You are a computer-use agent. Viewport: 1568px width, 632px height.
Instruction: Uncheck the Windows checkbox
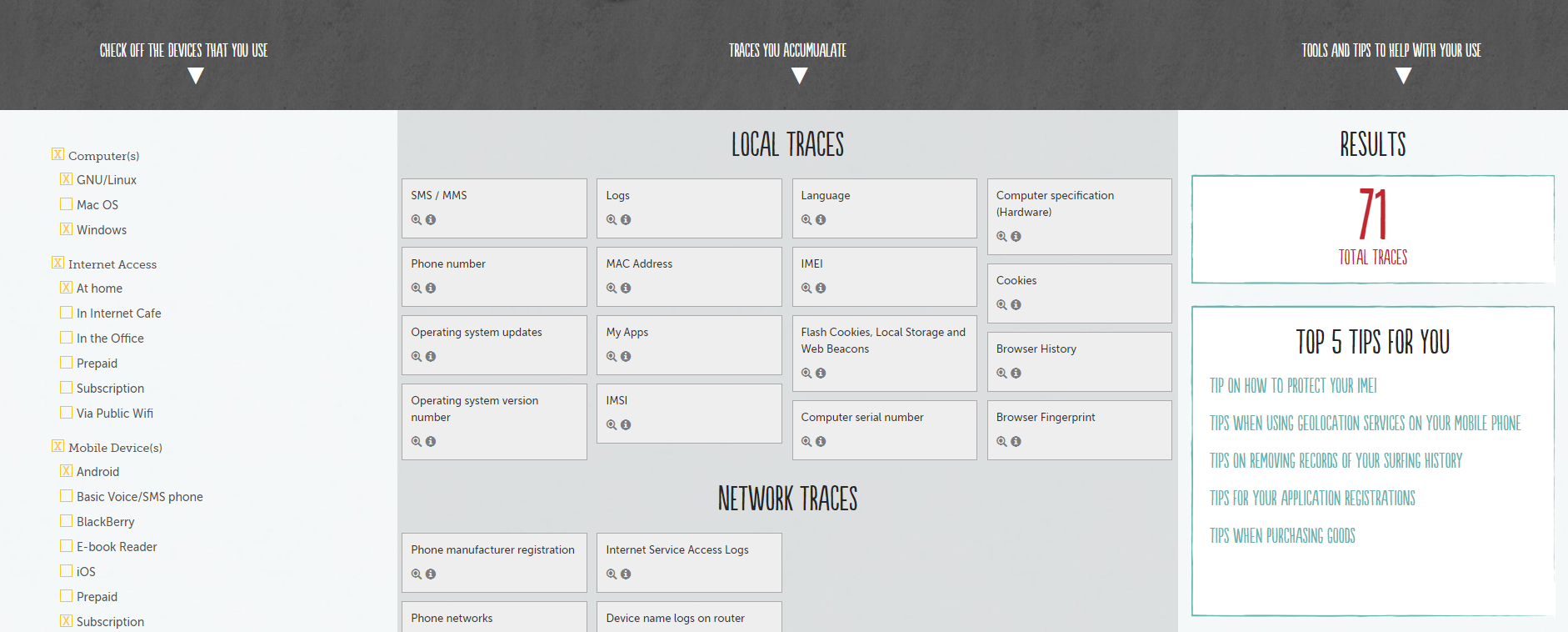click(67, 229)
